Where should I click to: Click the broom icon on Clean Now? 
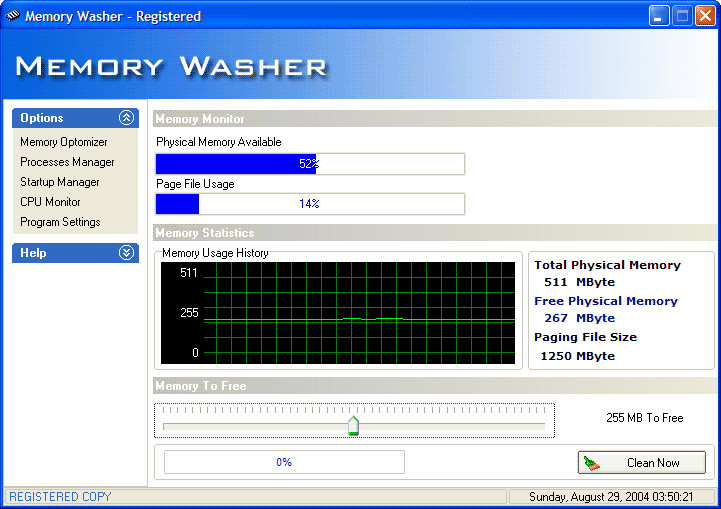(591, 463)
